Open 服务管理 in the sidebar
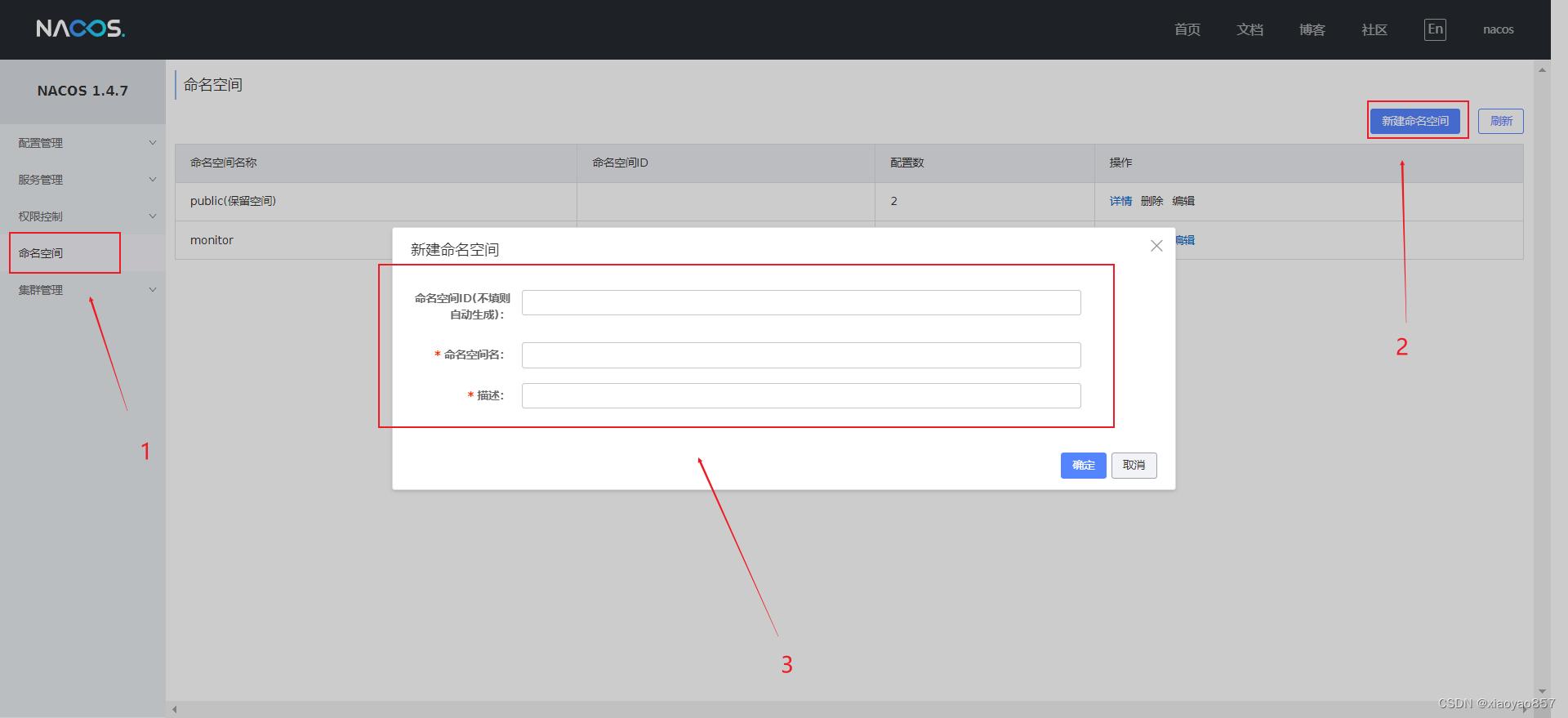Screen dimensions: 1568x718 click(x=41, y=180)
